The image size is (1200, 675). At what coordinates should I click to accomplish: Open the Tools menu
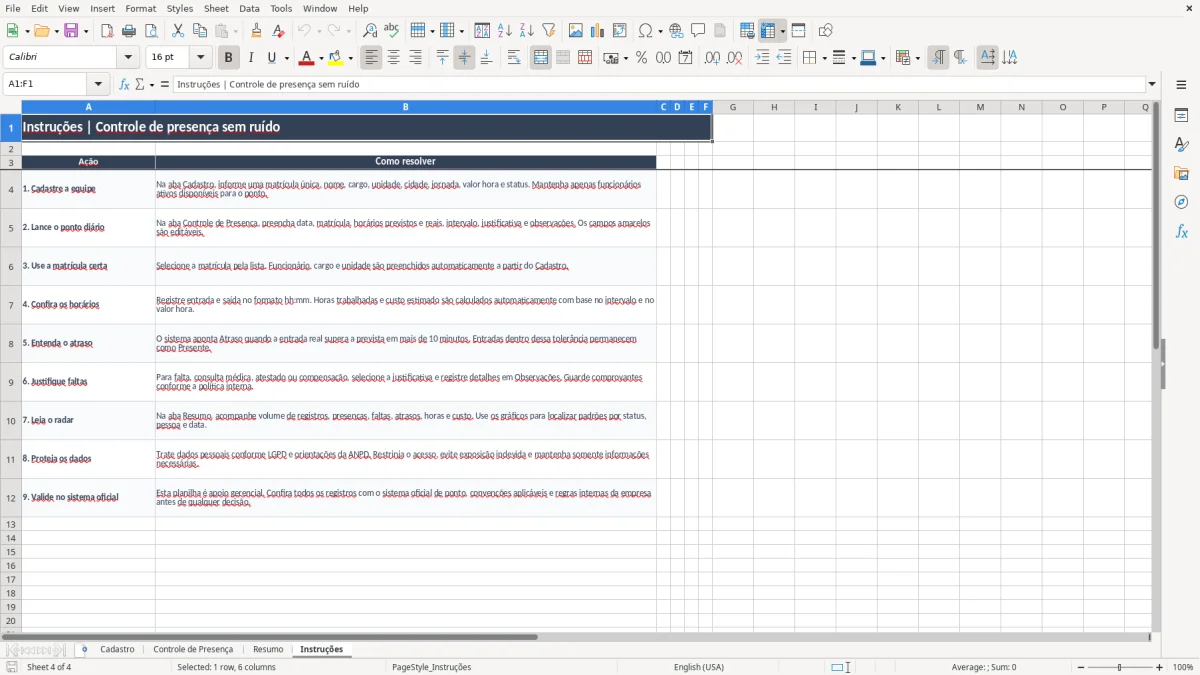281,8
